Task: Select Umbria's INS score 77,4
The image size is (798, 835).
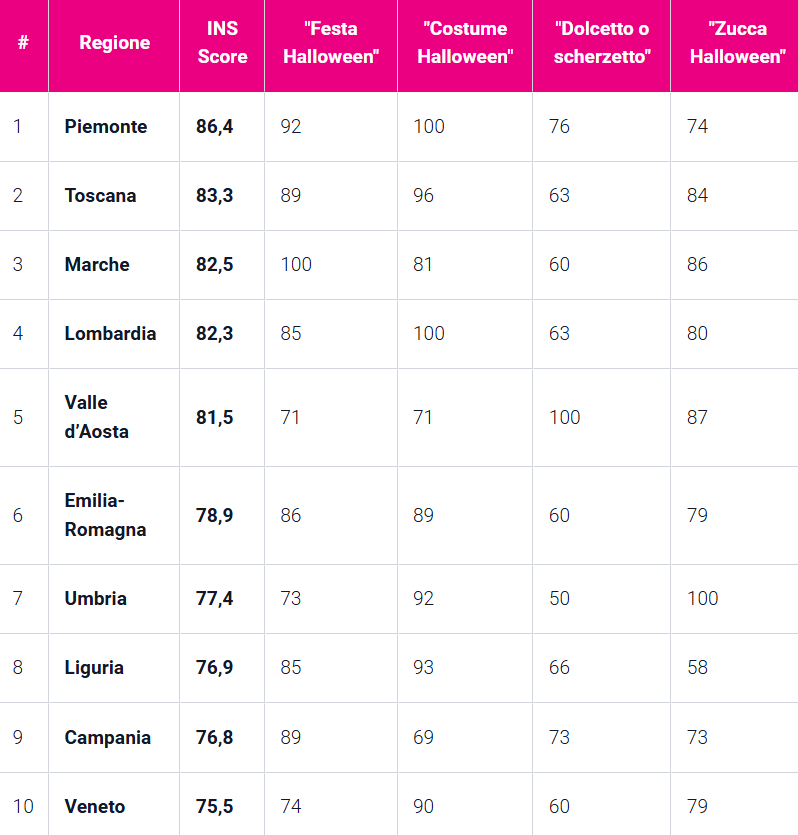Action: tap(215, 599)
